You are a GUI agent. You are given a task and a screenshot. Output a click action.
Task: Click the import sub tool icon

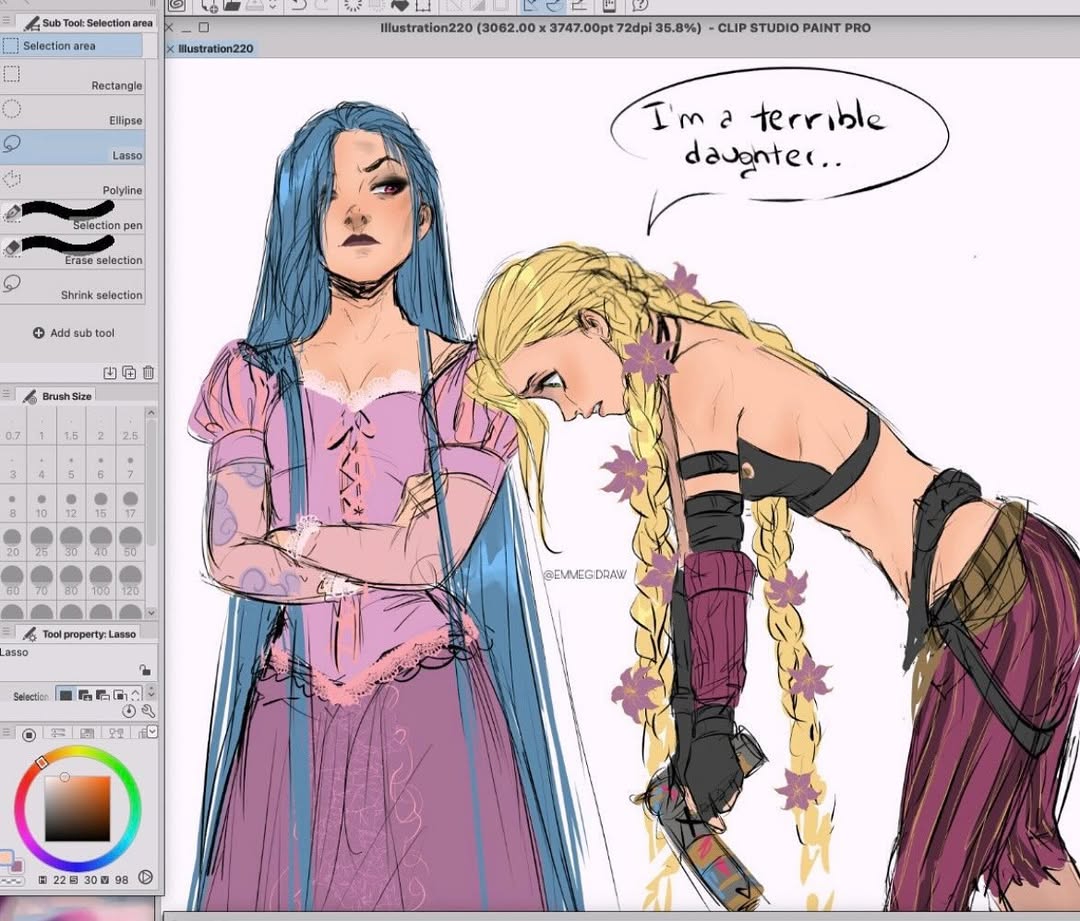point(110,373)
